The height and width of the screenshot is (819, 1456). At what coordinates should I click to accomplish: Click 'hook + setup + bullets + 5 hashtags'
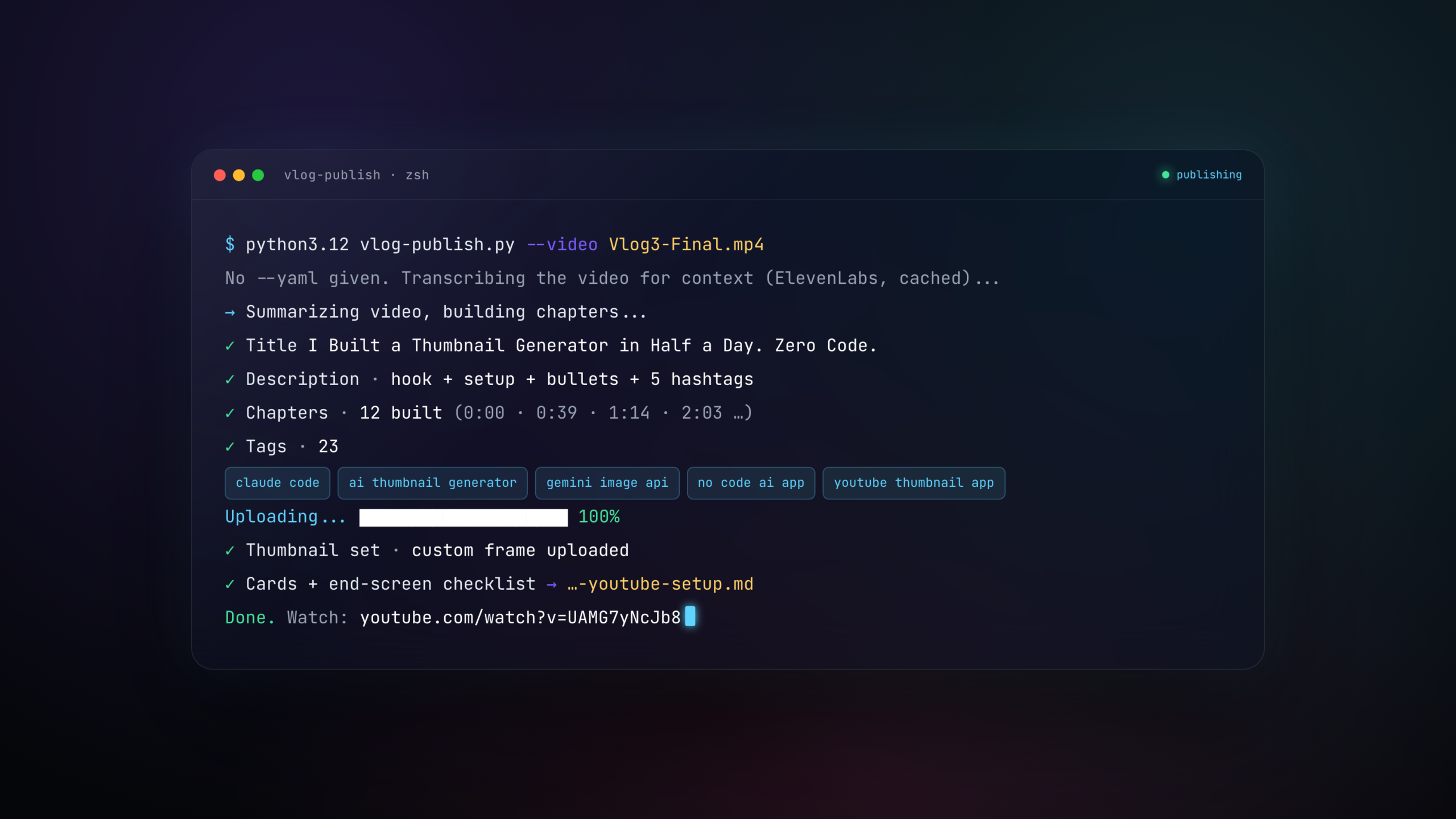click(x=572, y=379)
